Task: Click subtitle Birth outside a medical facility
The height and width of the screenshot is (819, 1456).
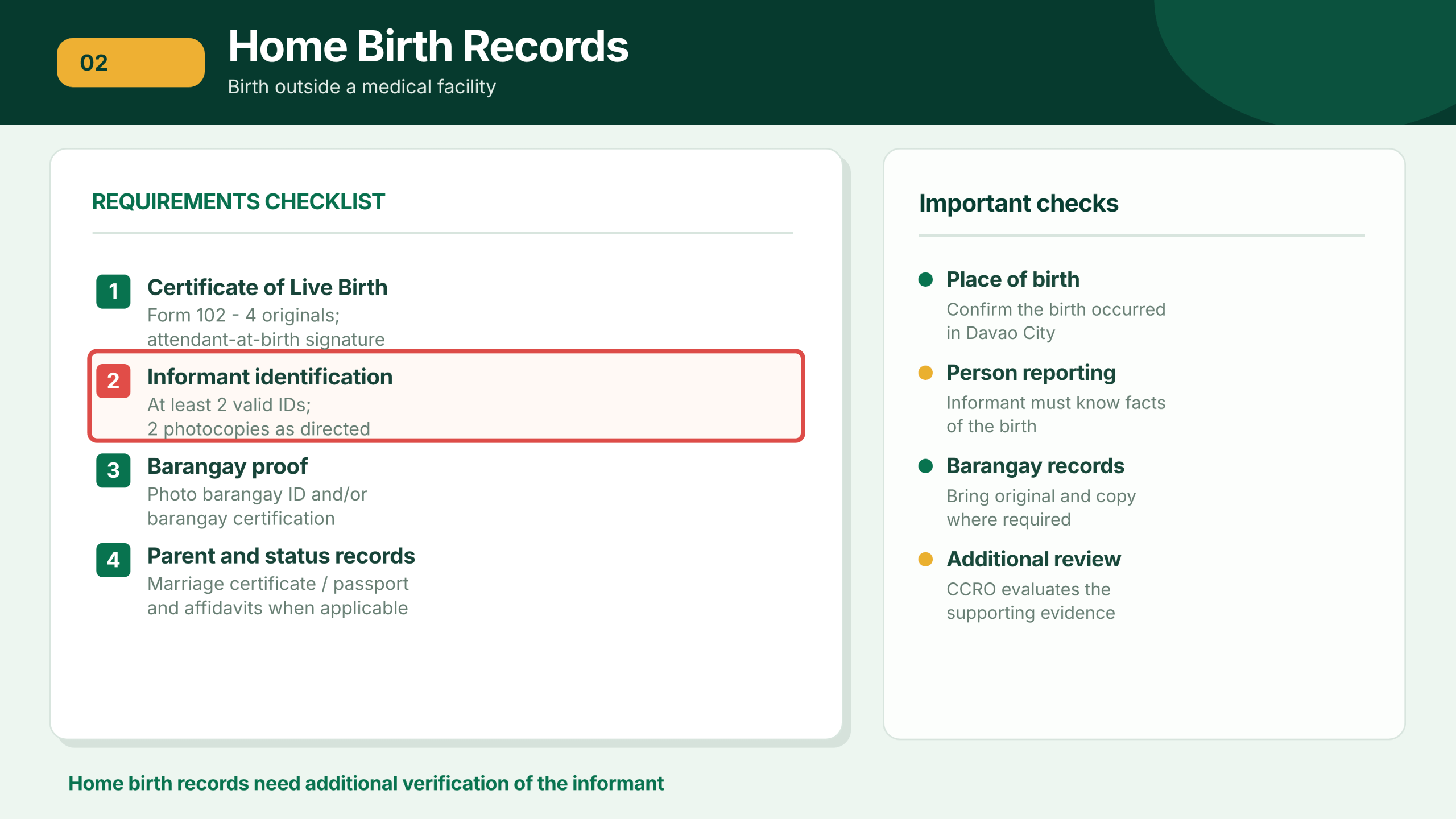Action: (362, 87)
